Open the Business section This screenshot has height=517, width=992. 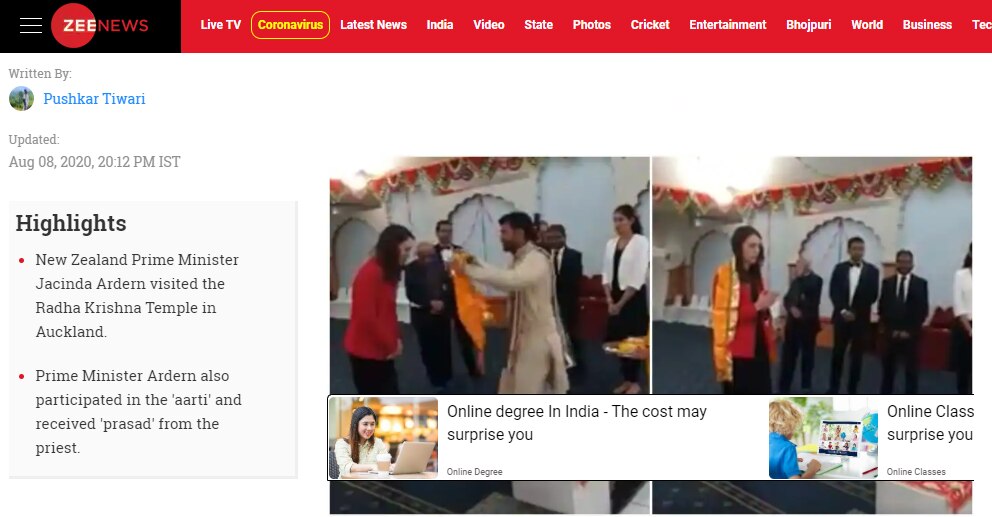tap(927, 25)
